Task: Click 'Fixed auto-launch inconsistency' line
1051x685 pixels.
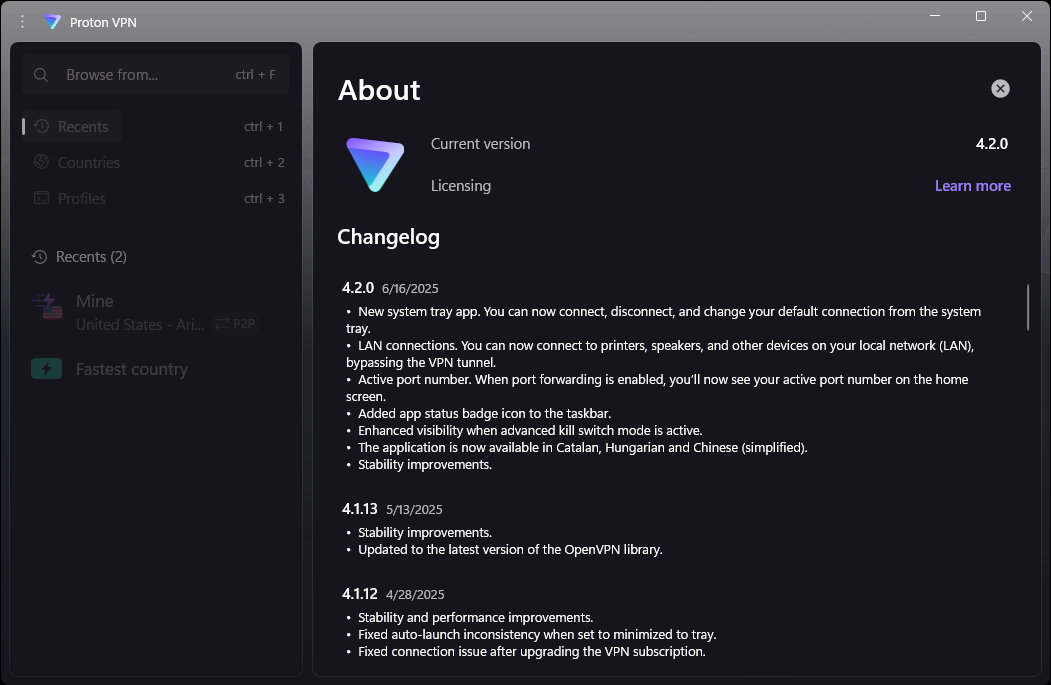Action: coord(536,634)
